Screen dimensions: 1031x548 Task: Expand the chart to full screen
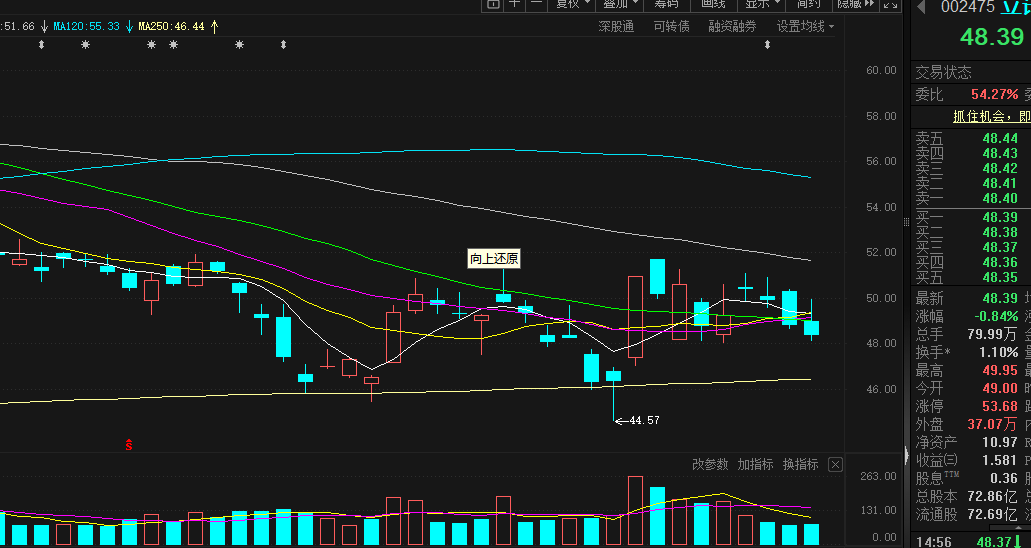(x=890, y=4)
